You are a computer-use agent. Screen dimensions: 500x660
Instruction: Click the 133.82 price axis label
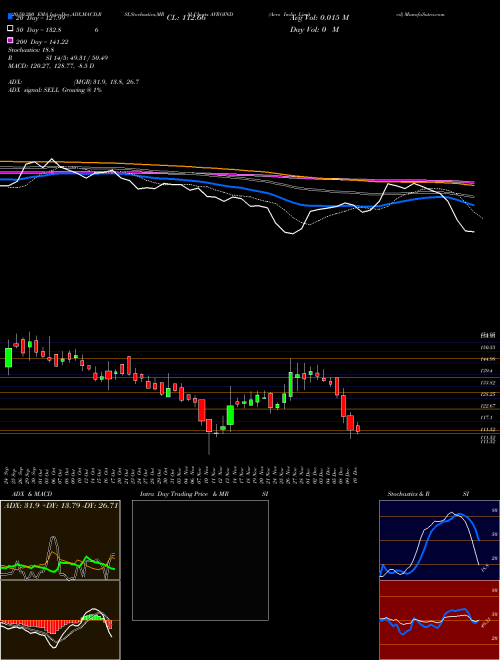coord(488,383)
